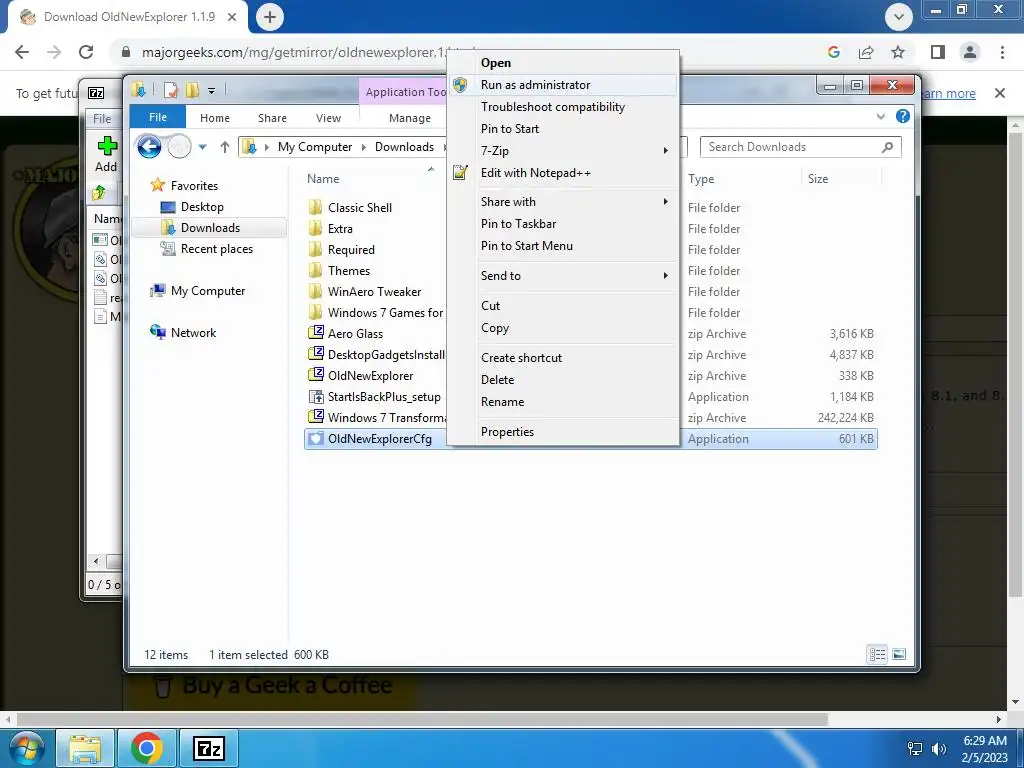Select My Computer in navigation pane
This screenshot has height=768, width=1024.
[x=208, y=291]
